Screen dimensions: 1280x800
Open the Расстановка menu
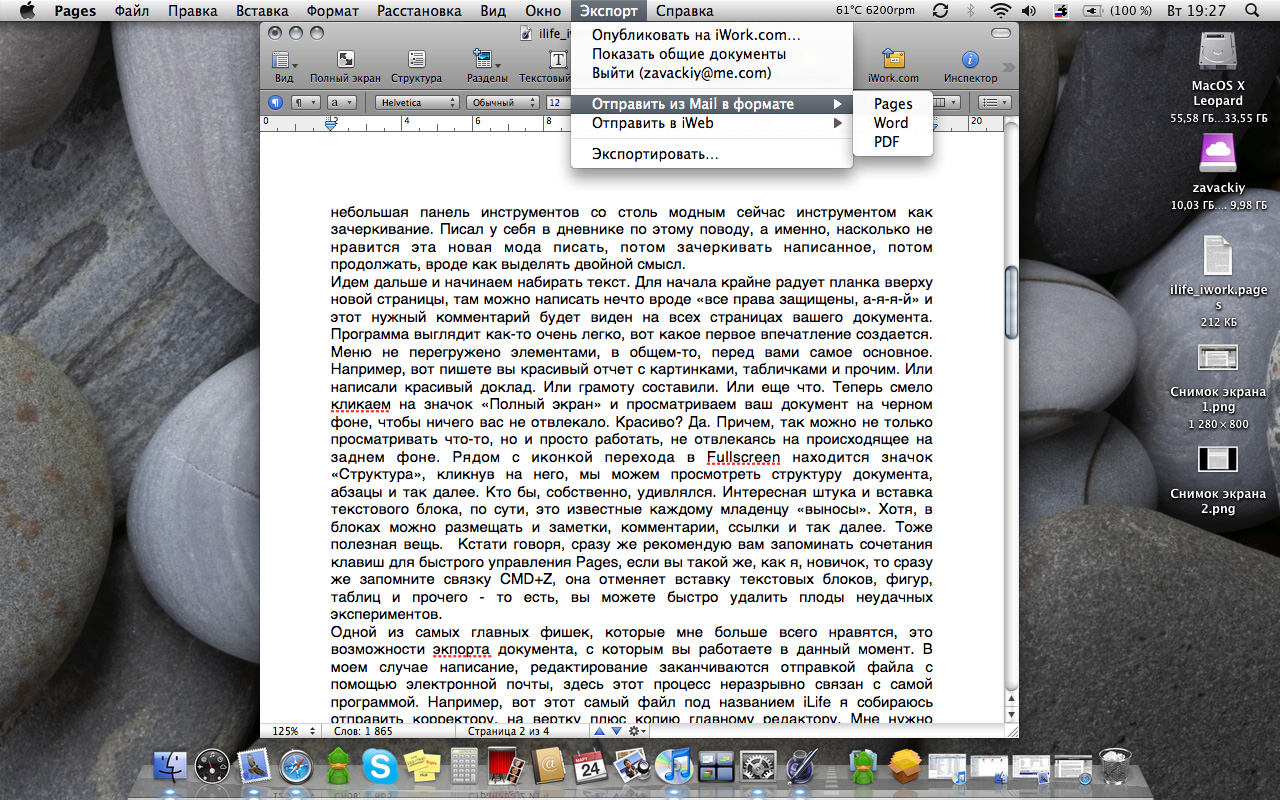[x=419, y=11]
